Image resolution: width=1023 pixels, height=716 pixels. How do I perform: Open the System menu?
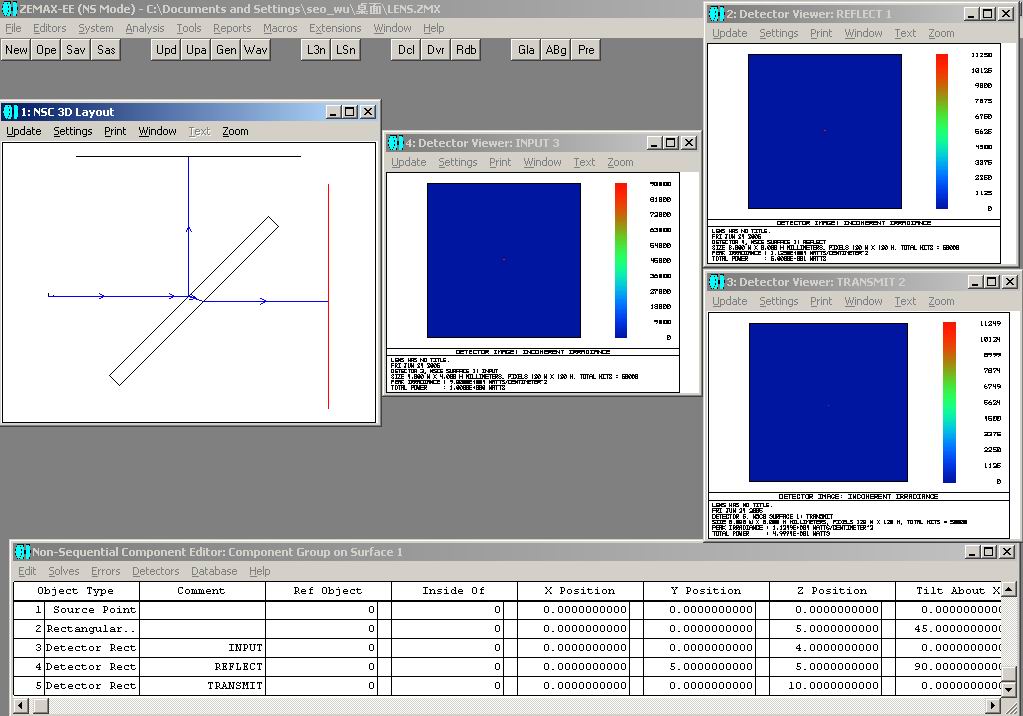click(x=95, y=28)
